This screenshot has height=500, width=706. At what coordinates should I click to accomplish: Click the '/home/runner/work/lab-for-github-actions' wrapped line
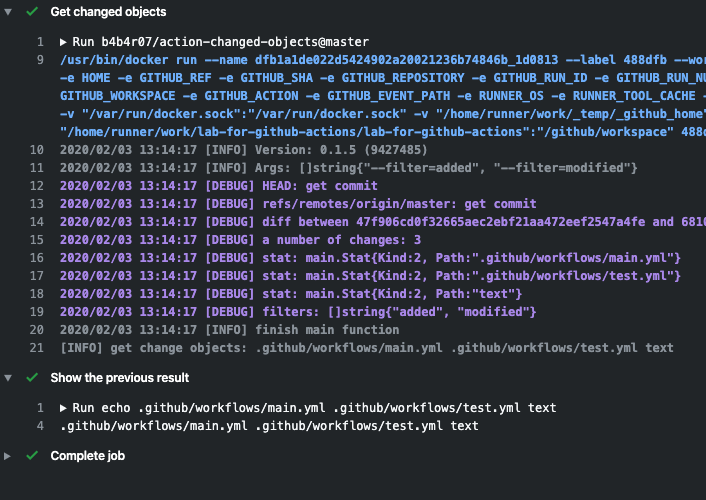[383, 132]
